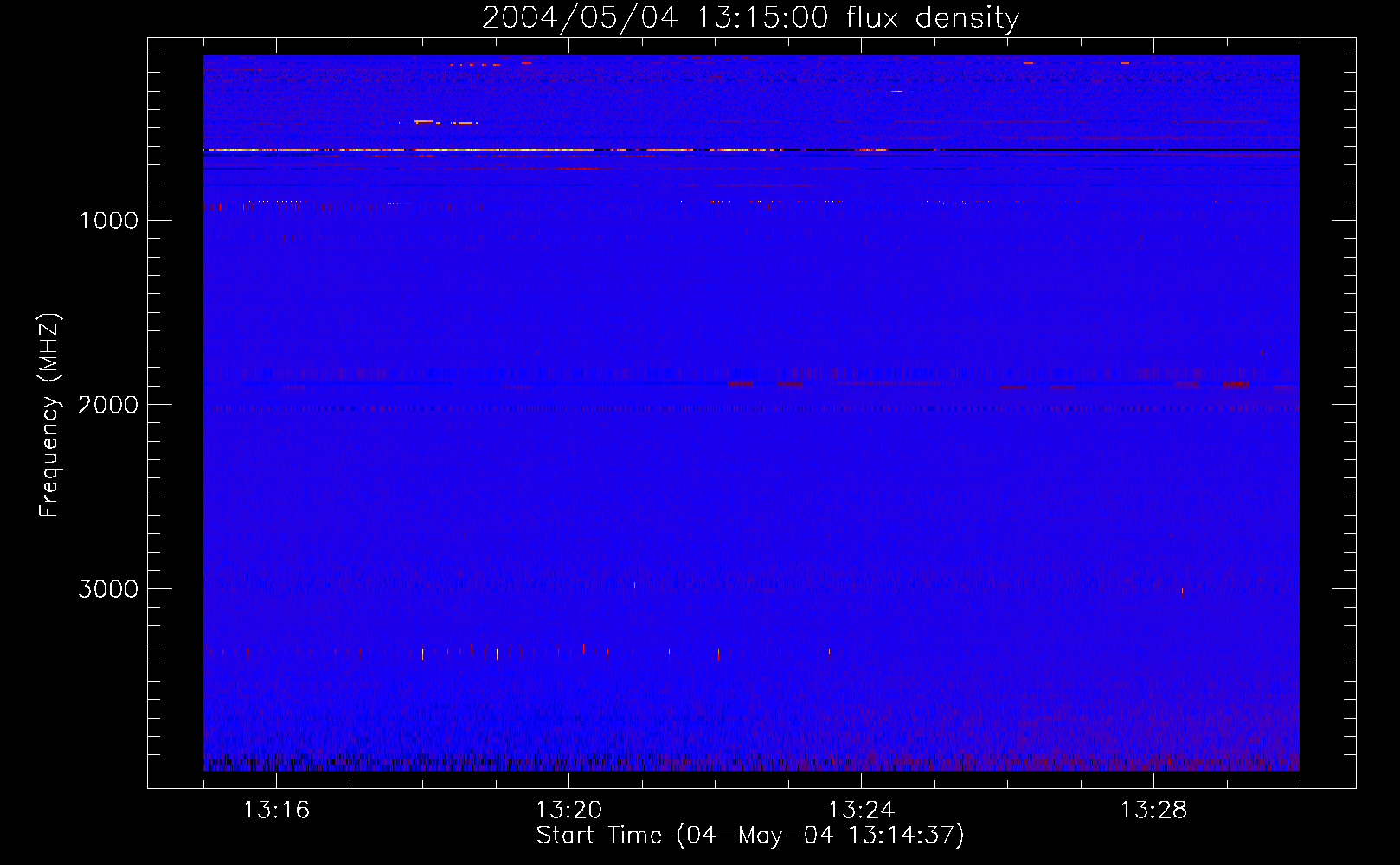Screen dimensions: 1400x865
Task: Click the '13:28' time tick label
Action: pos(1153,811)
